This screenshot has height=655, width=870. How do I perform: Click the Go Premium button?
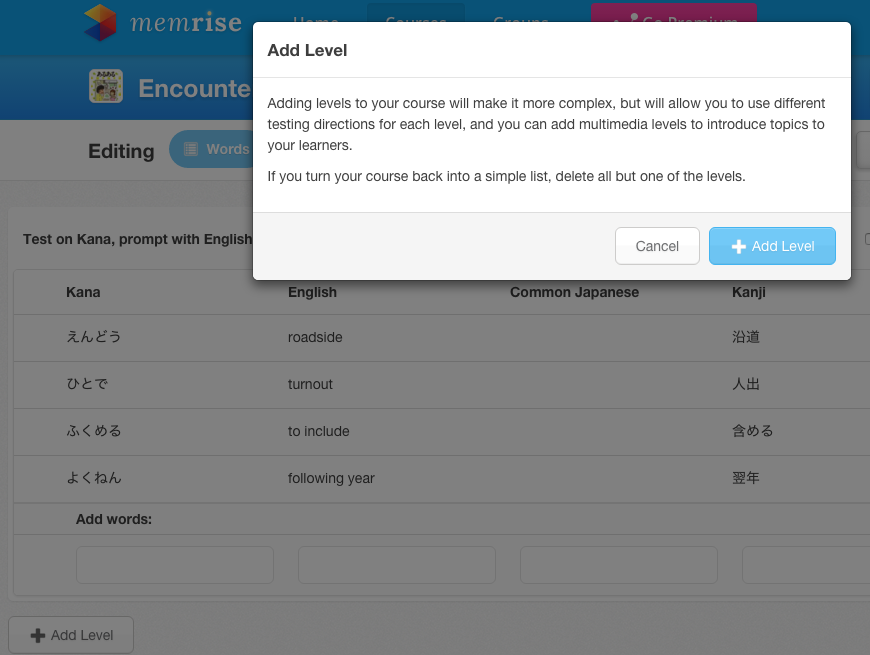tap(674, 13)
